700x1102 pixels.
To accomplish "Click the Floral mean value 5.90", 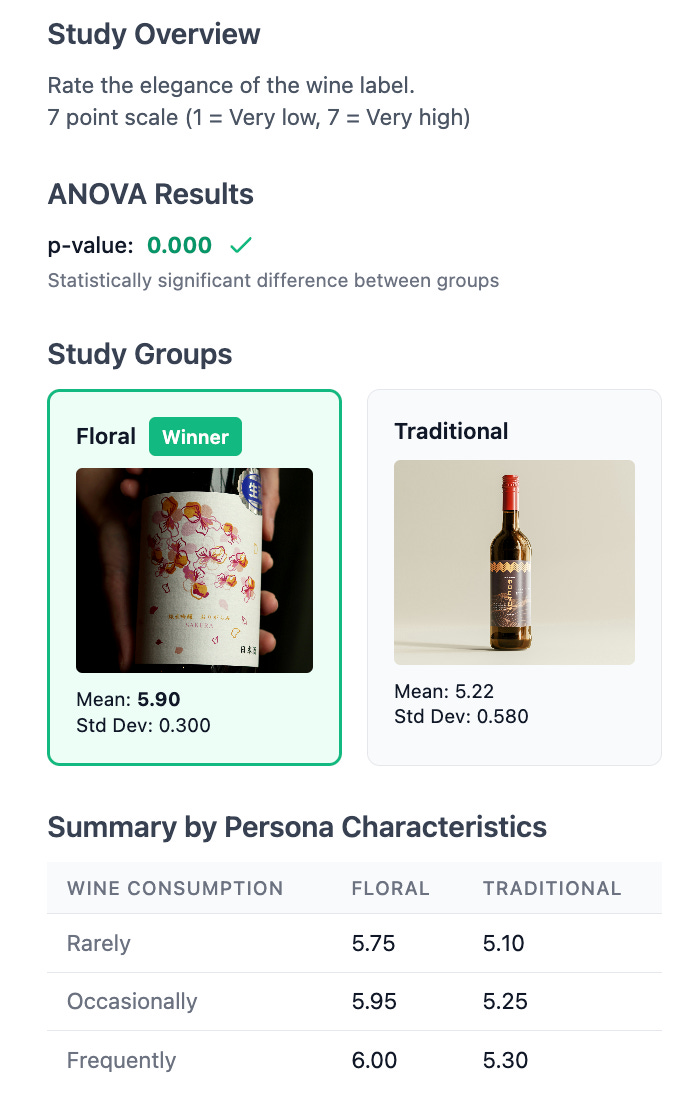I will [159, 699].
